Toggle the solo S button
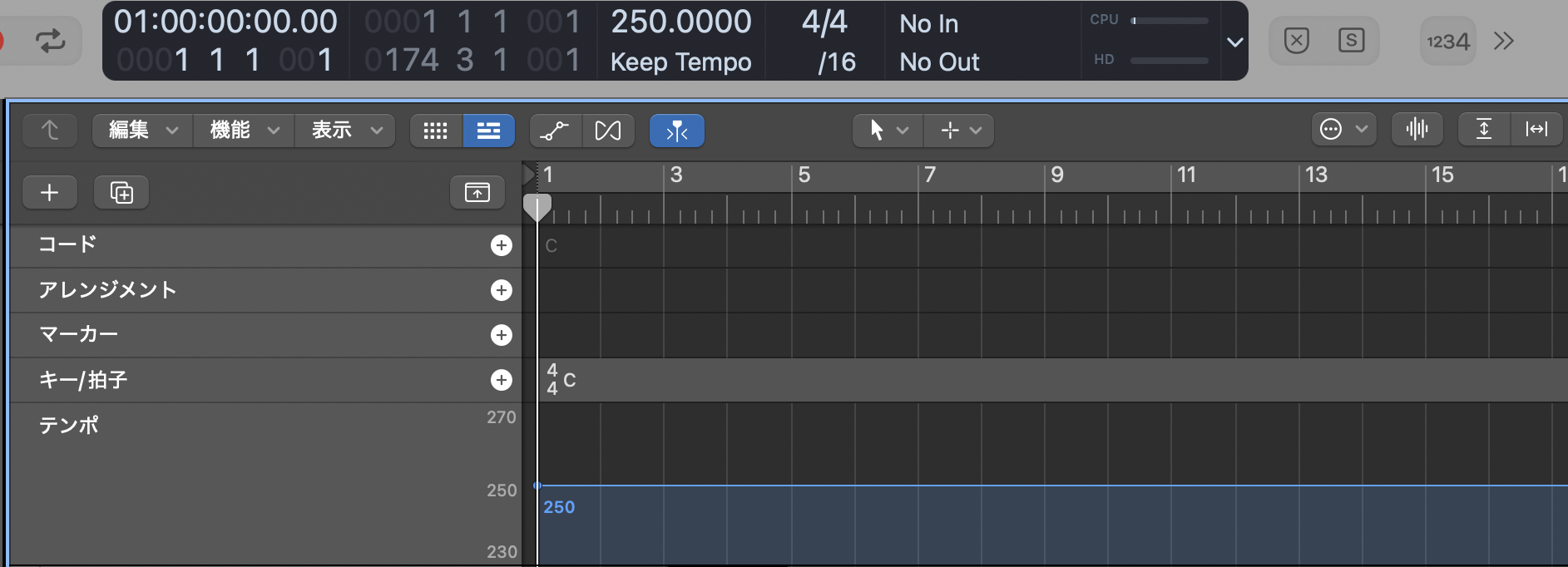 tap(1351, 41)
